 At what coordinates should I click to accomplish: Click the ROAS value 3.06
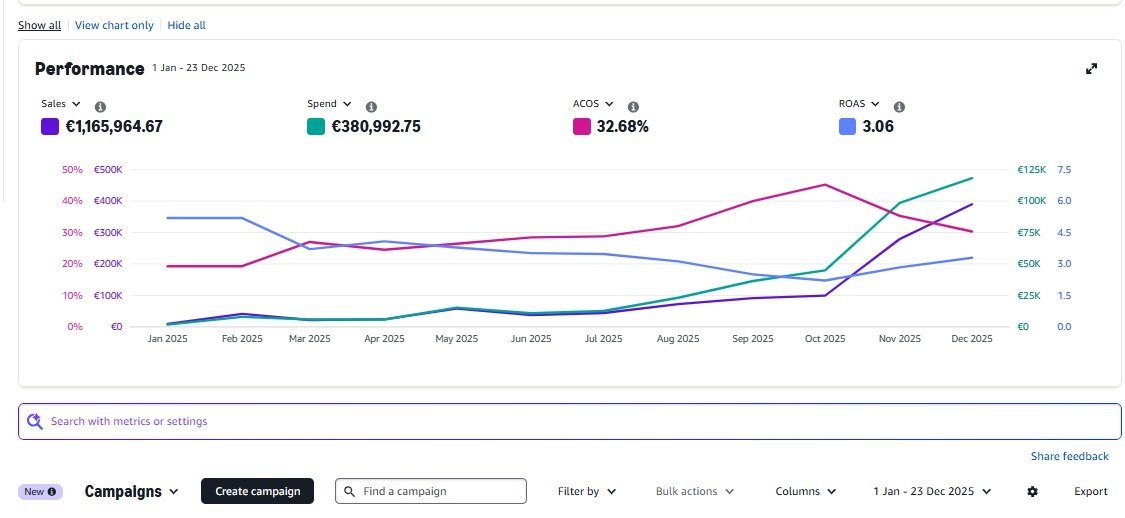click(x=878, y=127)
